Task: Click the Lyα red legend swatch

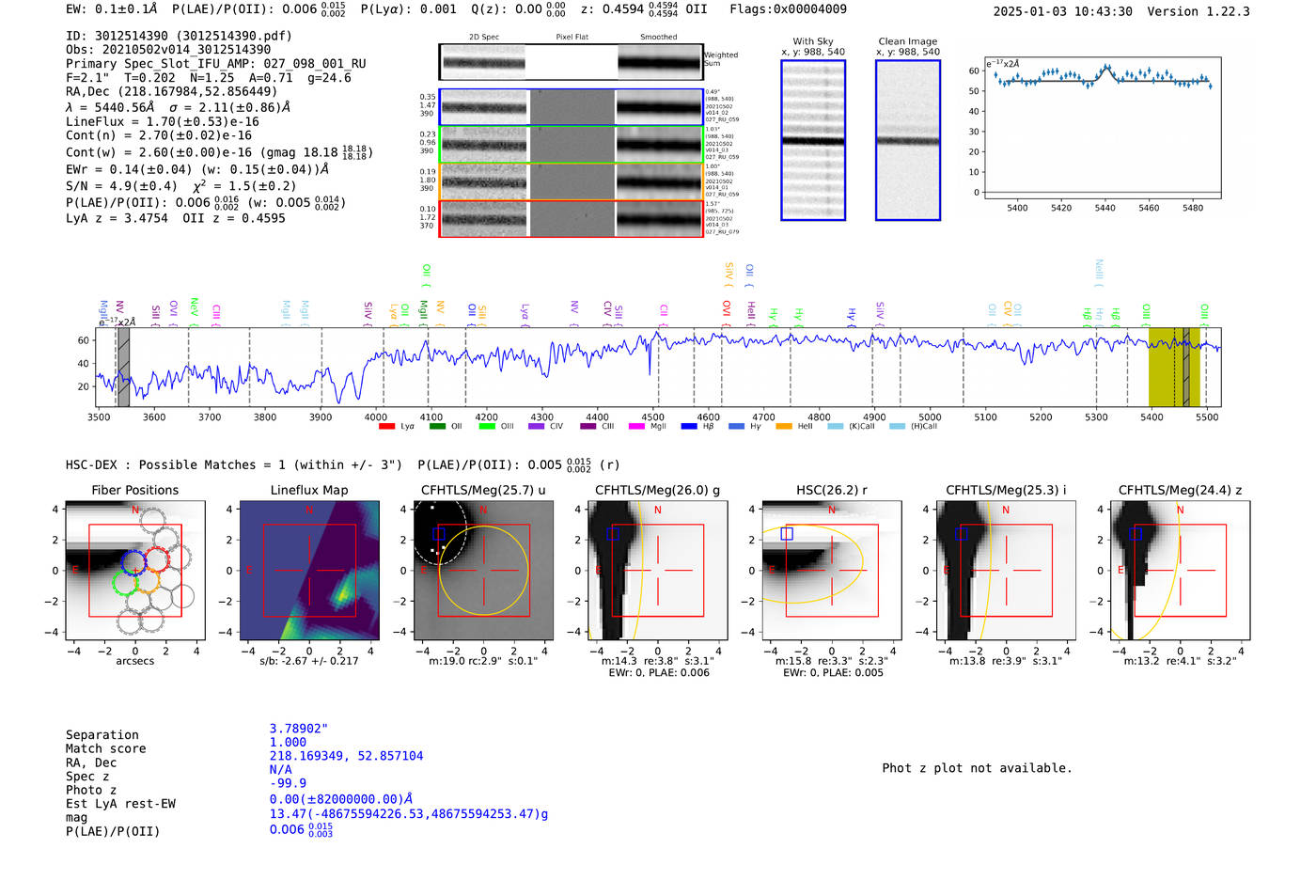Action: (x=386, y=427)
